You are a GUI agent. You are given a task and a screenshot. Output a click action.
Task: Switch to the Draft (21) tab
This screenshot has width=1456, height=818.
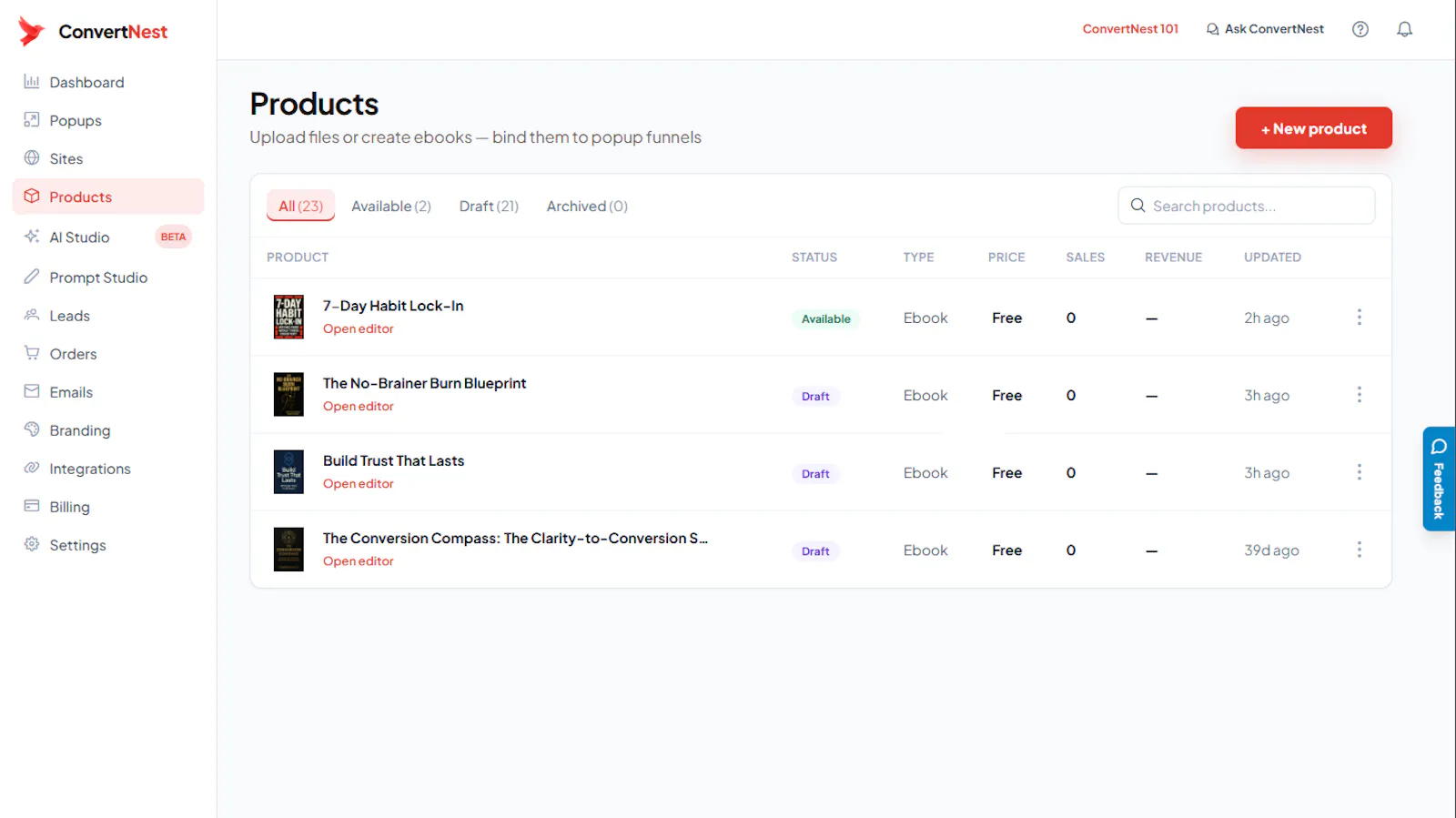489,206
